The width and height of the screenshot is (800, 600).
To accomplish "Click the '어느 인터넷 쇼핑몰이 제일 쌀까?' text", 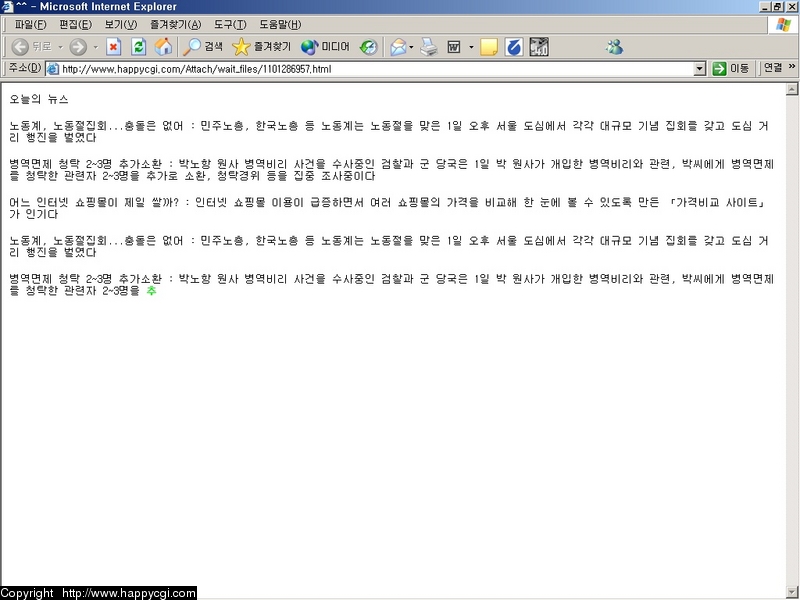I will coord(94,203).
